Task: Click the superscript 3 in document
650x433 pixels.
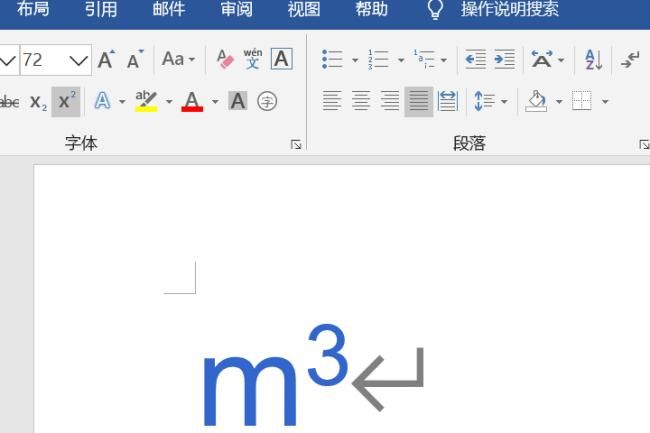Action: 327,354
